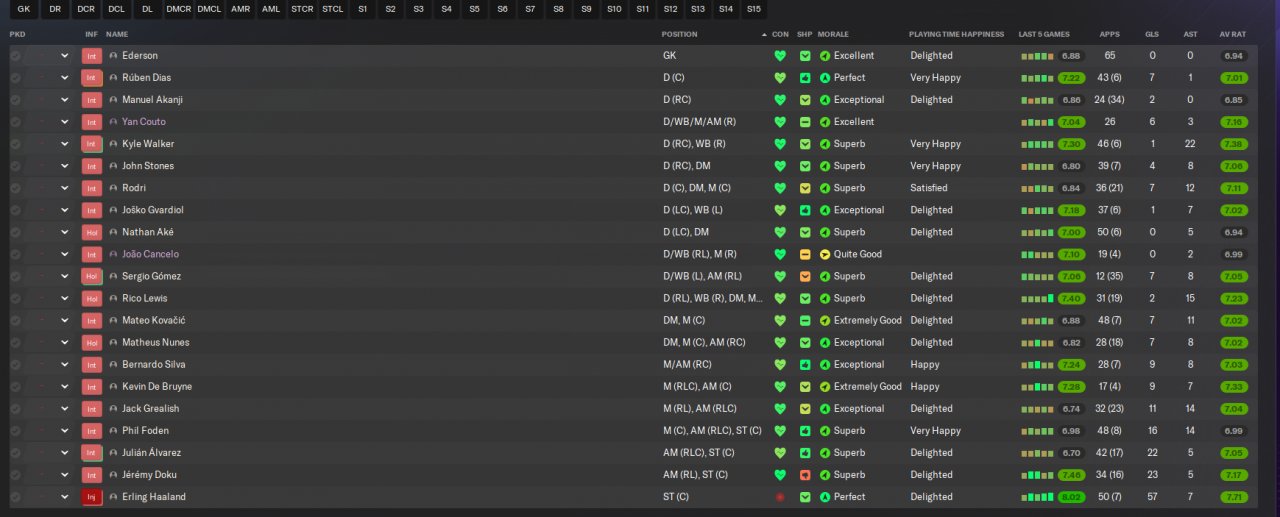Click Bernardo Silva's Int status icon
Image resolution: width=1280 pixels, height=517 pixels.
pos(92,365)
